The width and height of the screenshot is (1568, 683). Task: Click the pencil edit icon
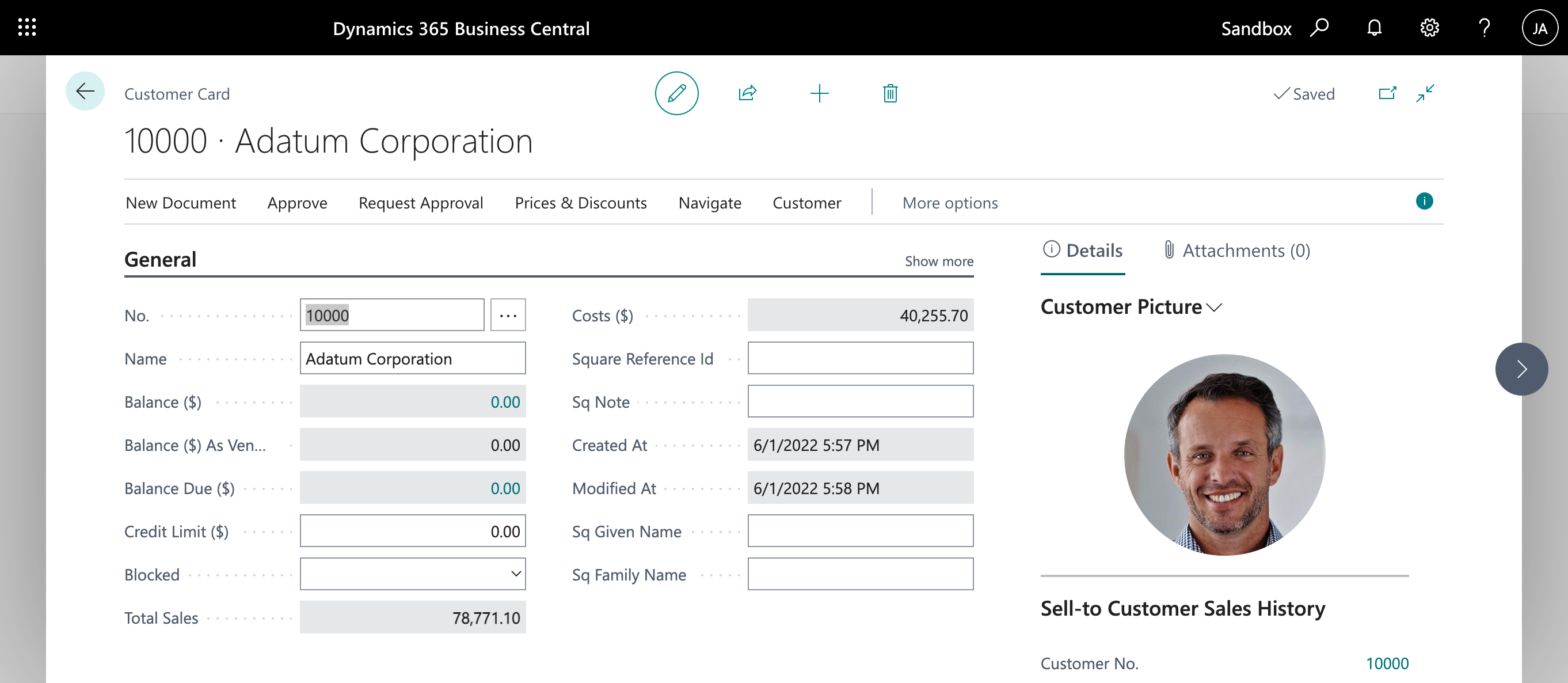(676, 93)
